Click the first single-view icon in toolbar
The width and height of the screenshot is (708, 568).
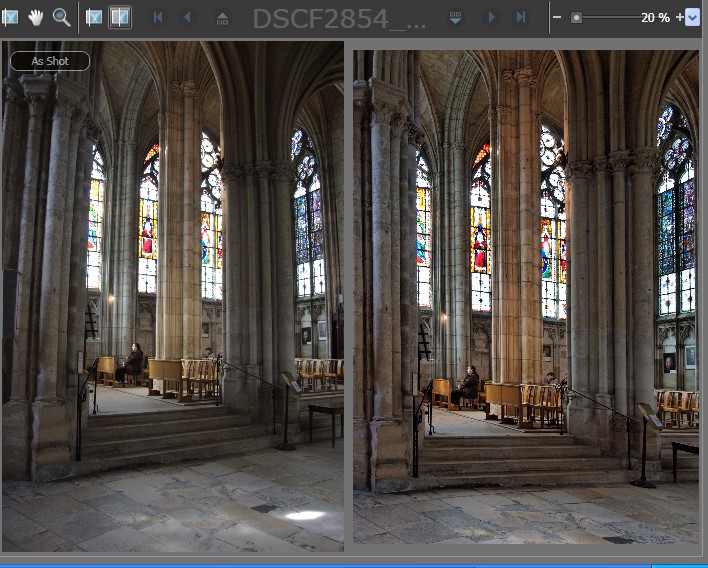[x=9, y=18]
